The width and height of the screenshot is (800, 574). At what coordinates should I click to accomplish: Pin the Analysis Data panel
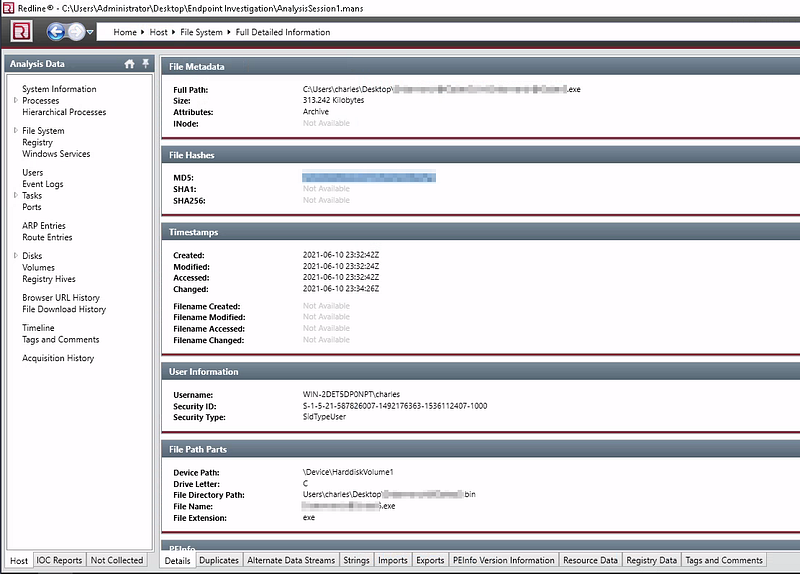tap(145, 63)
